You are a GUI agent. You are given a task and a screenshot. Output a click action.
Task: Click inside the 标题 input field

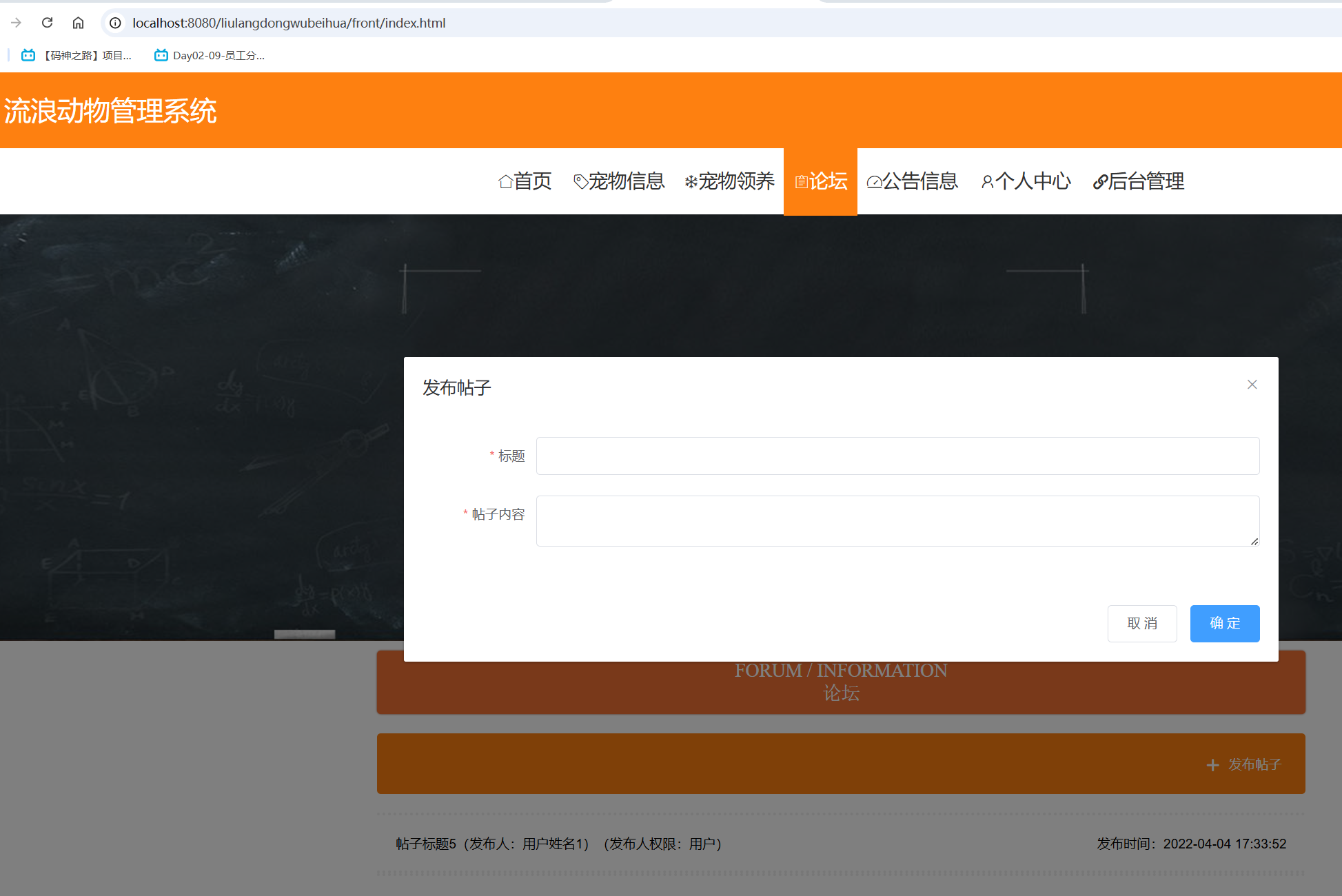[x=897, y=456]
